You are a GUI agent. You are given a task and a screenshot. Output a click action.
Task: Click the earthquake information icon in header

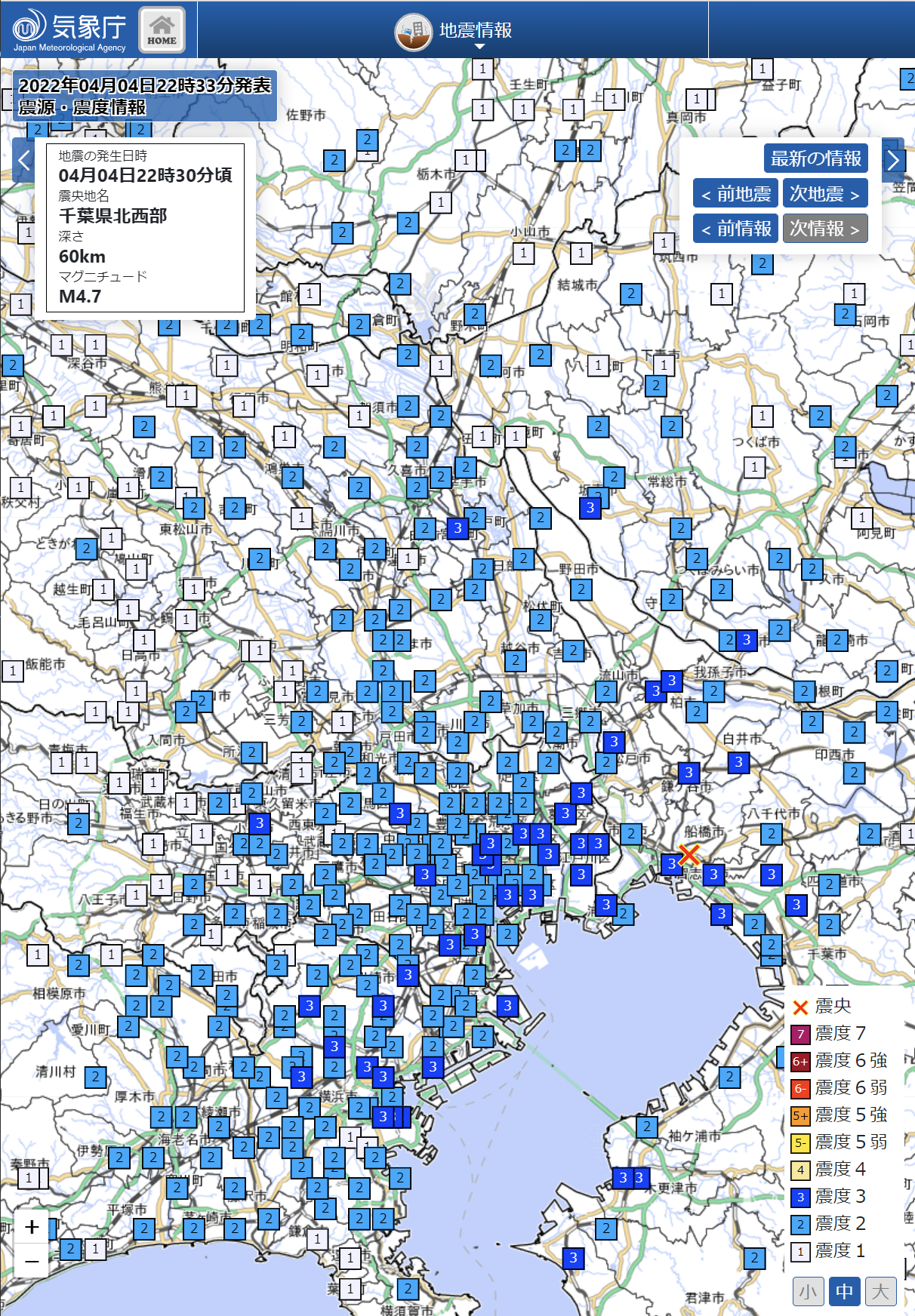click(x=413, y=32)
